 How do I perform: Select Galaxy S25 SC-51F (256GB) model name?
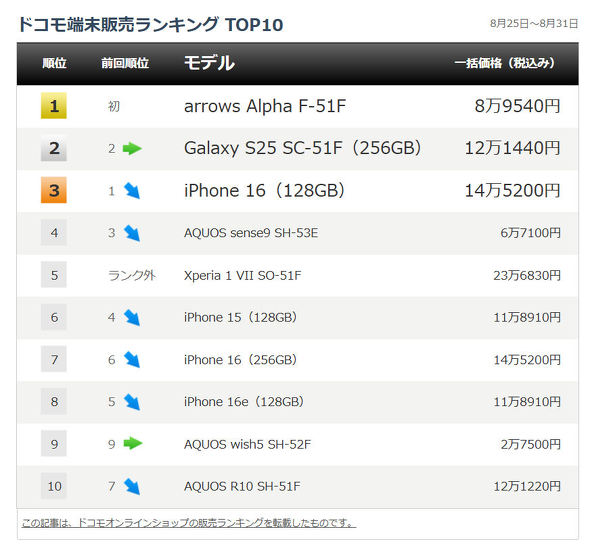(303, 148)
